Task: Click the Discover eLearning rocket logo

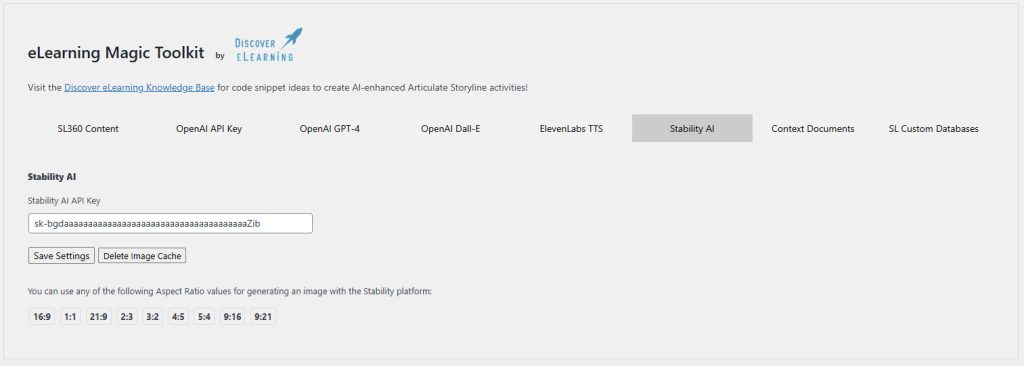Action: (268, 45)
